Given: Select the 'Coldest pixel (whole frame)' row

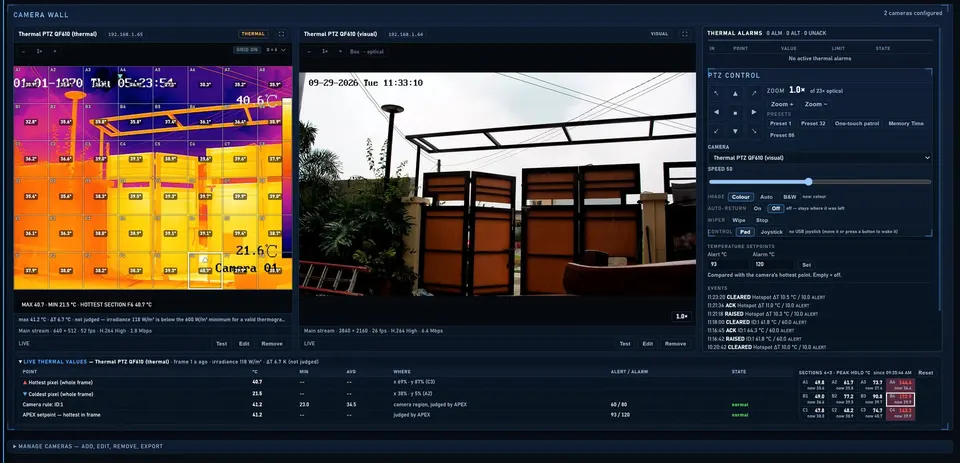Looking at the screenshot, I should click(x=404, y=394).
